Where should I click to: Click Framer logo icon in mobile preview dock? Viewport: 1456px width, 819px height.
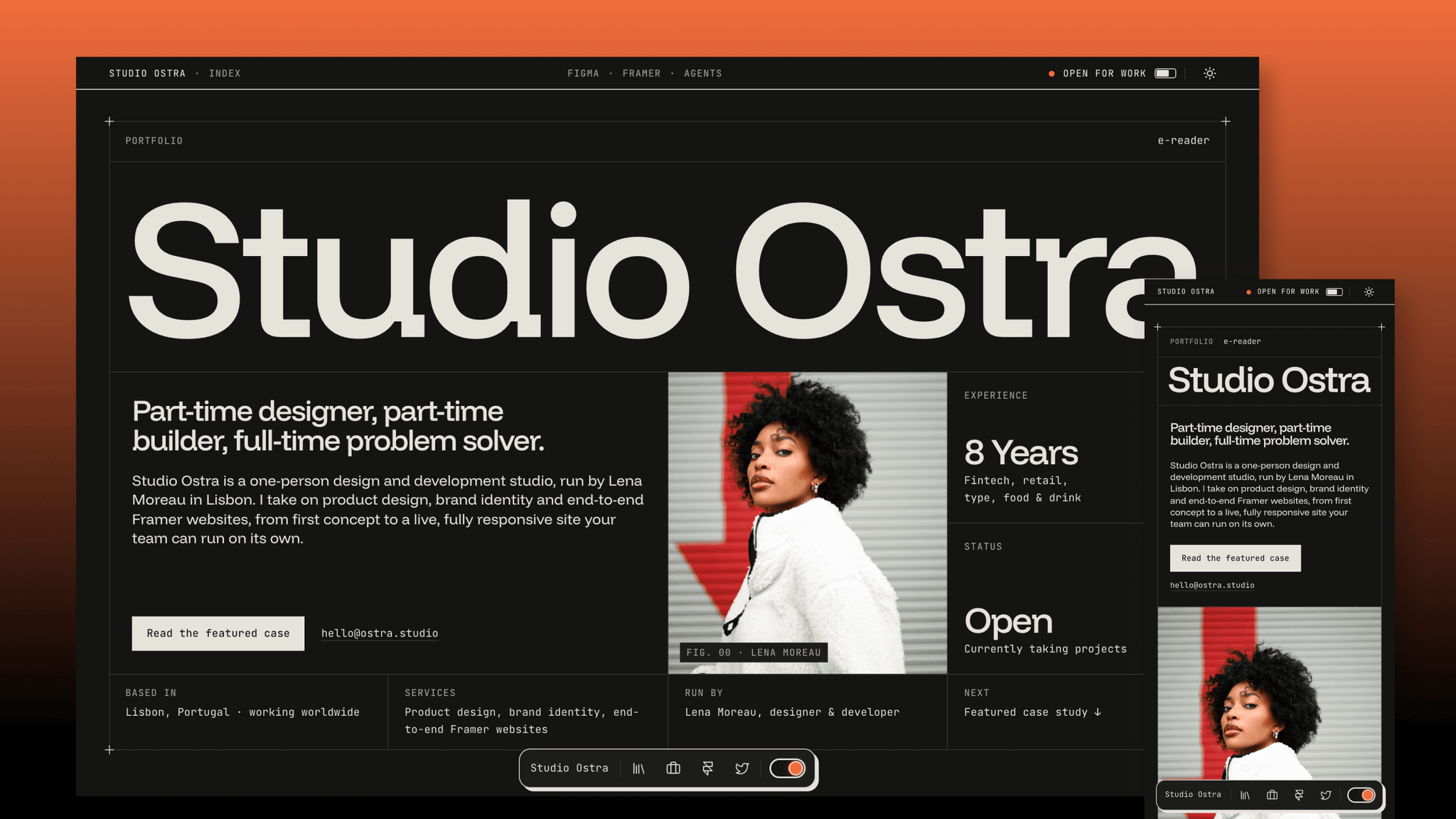coord(1299,795)
